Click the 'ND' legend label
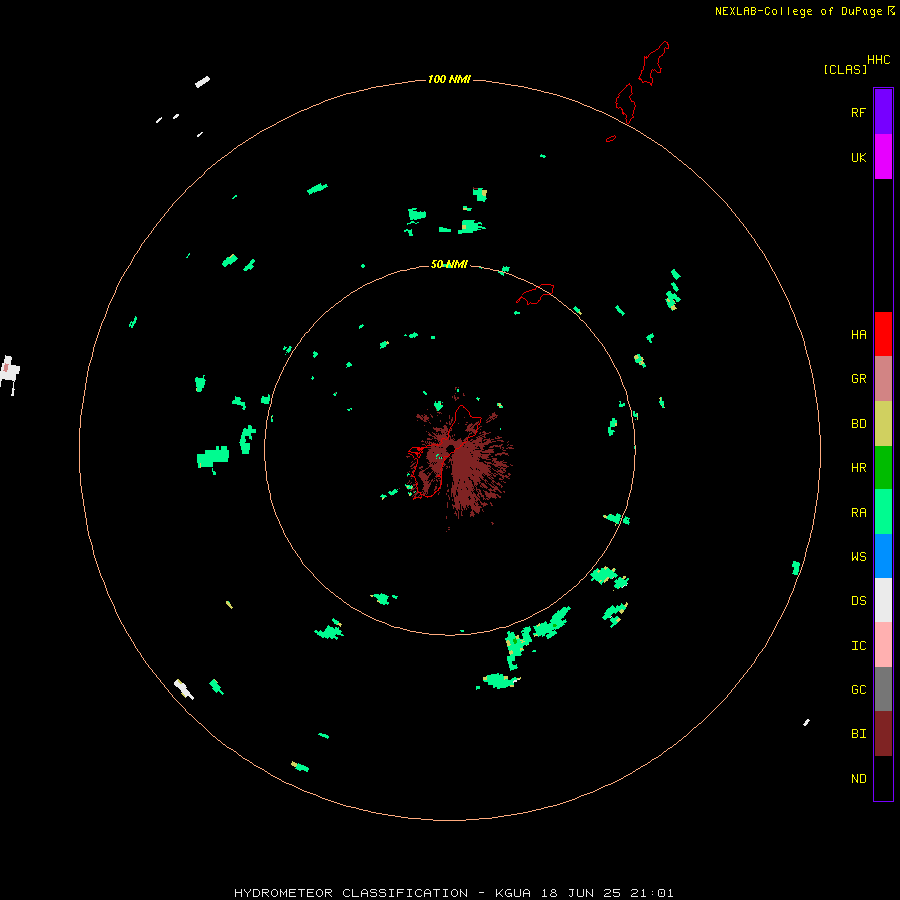This screenshot has width=900, height=900. pyautogui.click(x=858, y=778)
